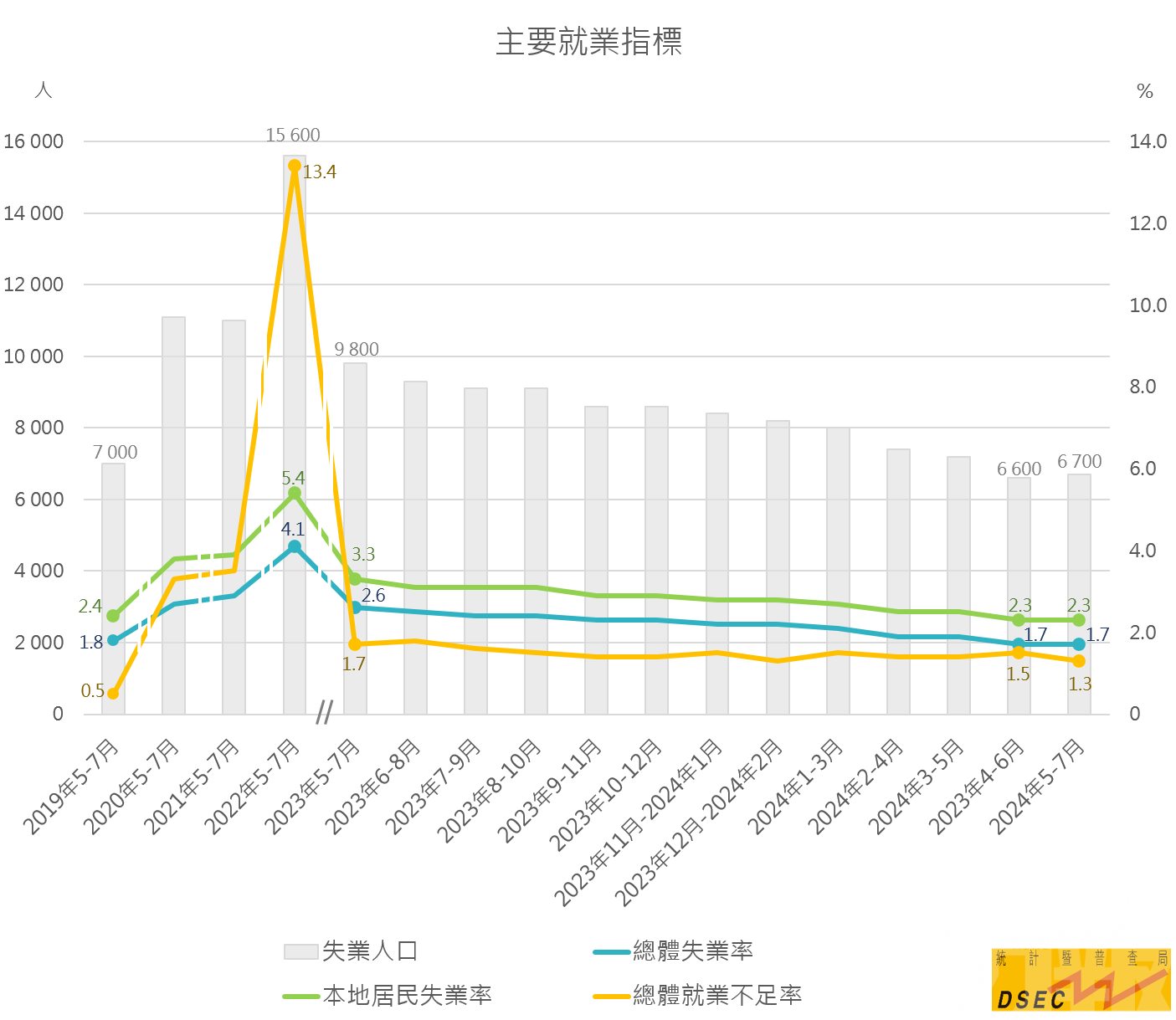Click the 2020年5-7月 bar
This screenshot has width=1176, height=1020.
tap(173, 515)
